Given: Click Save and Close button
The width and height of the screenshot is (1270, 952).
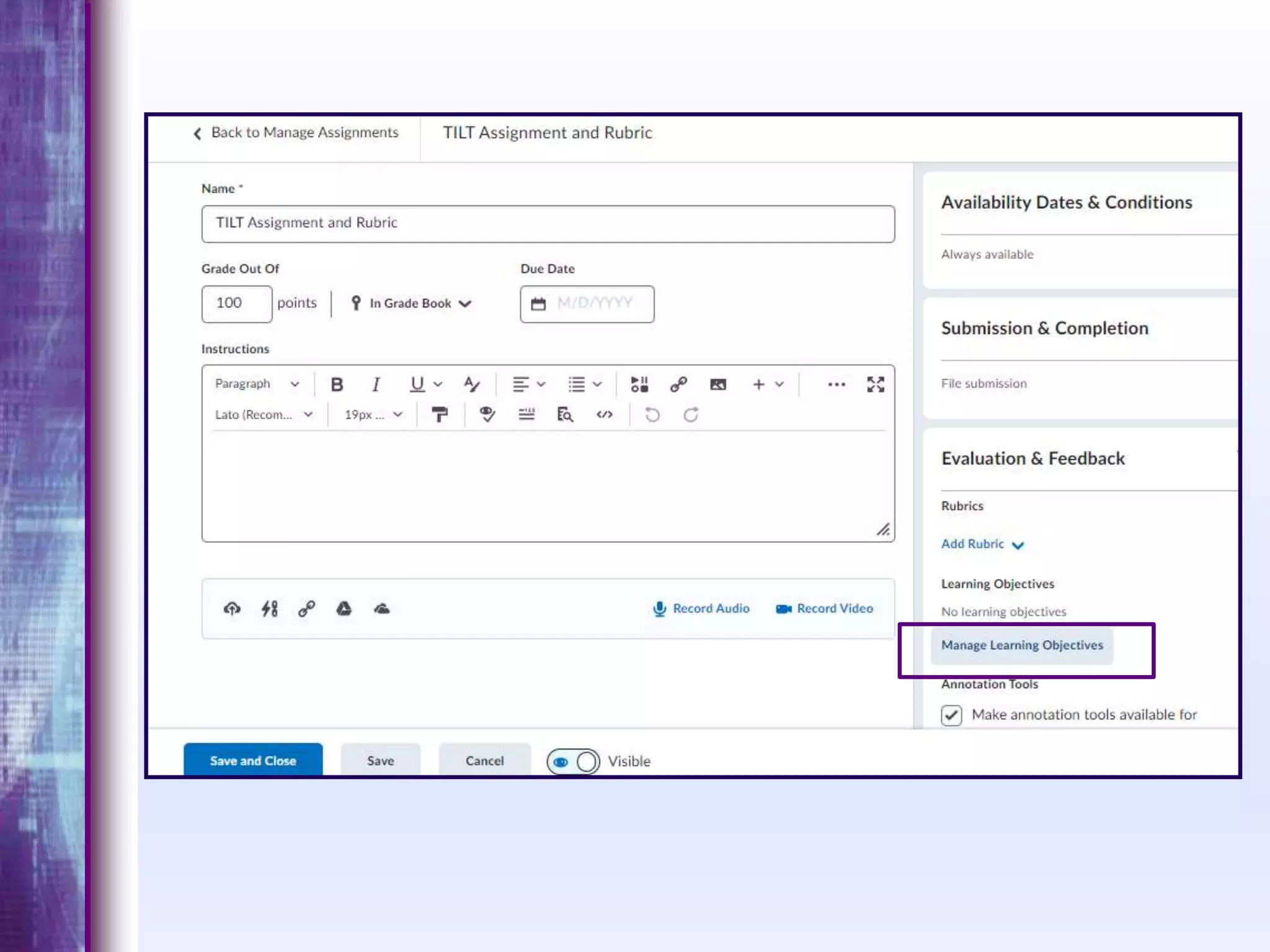Looking at the screenshot, I should [x=253, y=760].
